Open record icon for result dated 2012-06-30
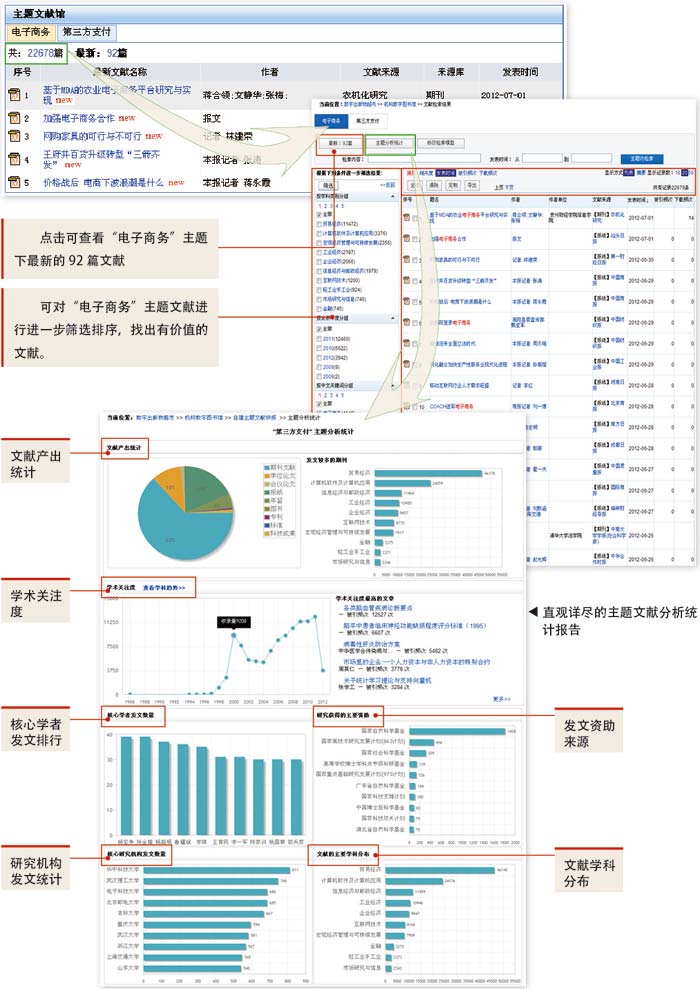The width and height of the screenshot is (700, 989). pos(407,260)
